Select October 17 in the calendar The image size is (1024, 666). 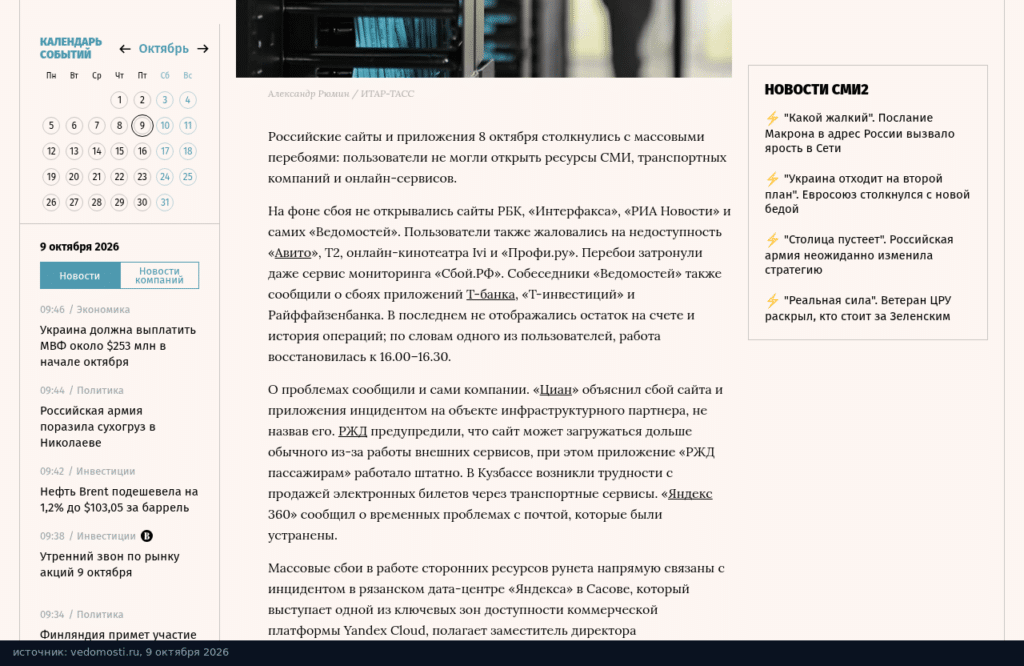pyautogui.click(x=165, y=151)
